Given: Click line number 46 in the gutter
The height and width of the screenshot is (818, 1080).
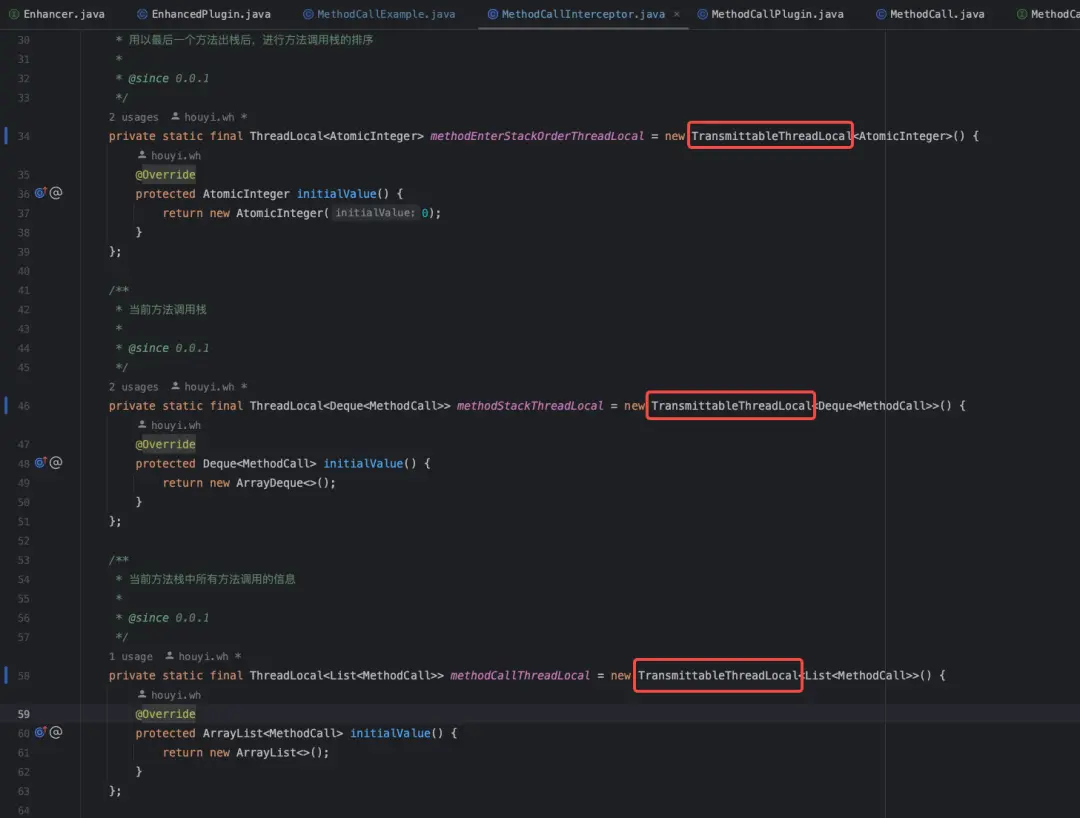Looking at the screenshot, I should (23, 406).
